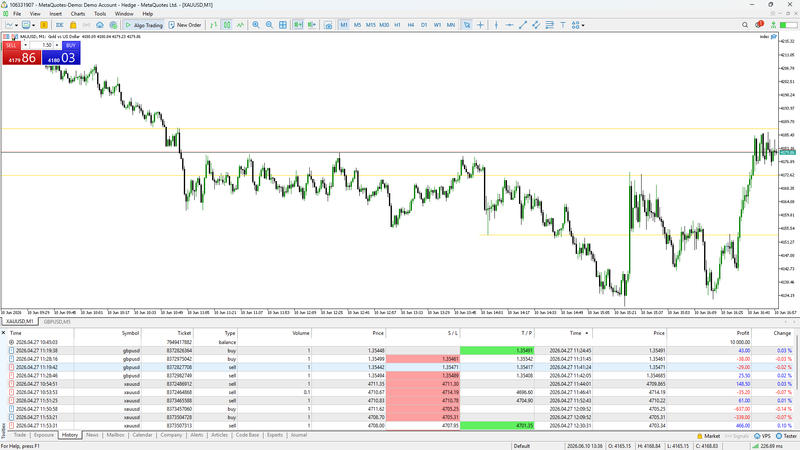The width and height of the screenshot is (800, 450).
Task: Select the crosshair cursor tool
Action: pyautogui.click(x=480, y=24)
